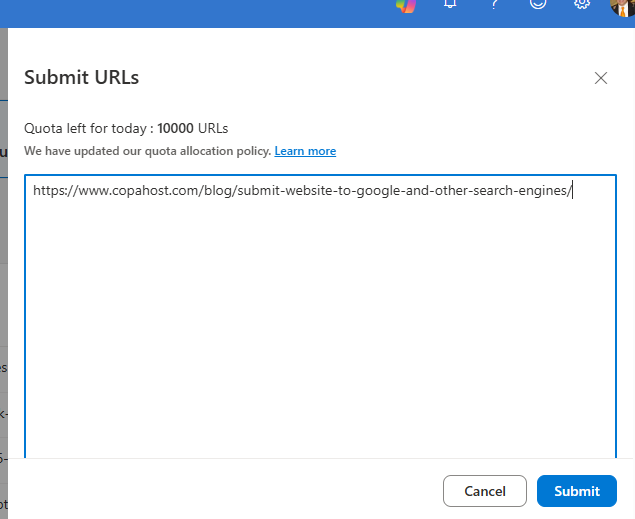Open the help question mark

point(494,4)
